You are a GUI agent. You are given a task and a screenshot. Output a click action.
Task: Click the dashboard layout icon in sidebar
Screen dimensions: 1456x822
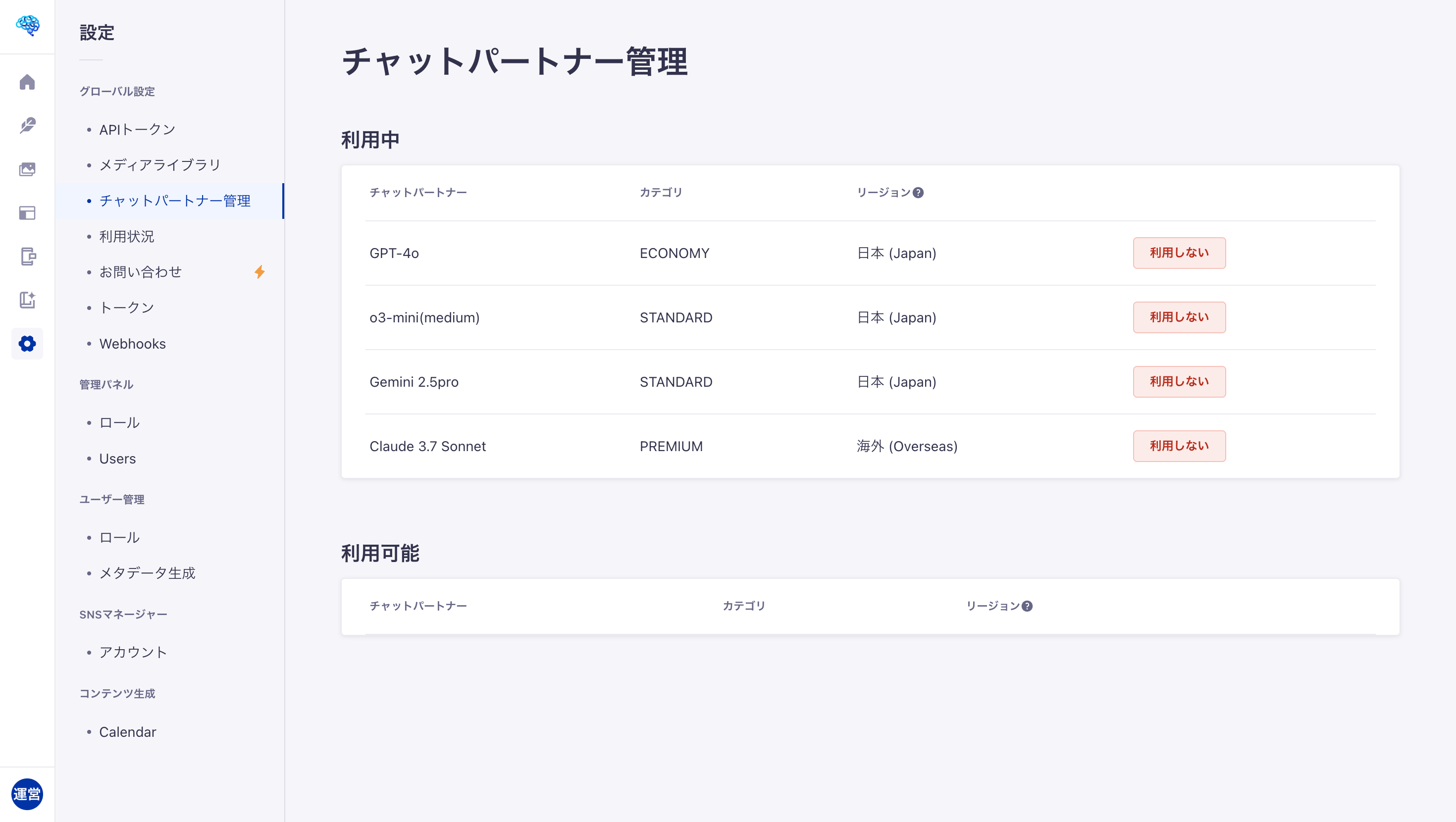[27, 213]
